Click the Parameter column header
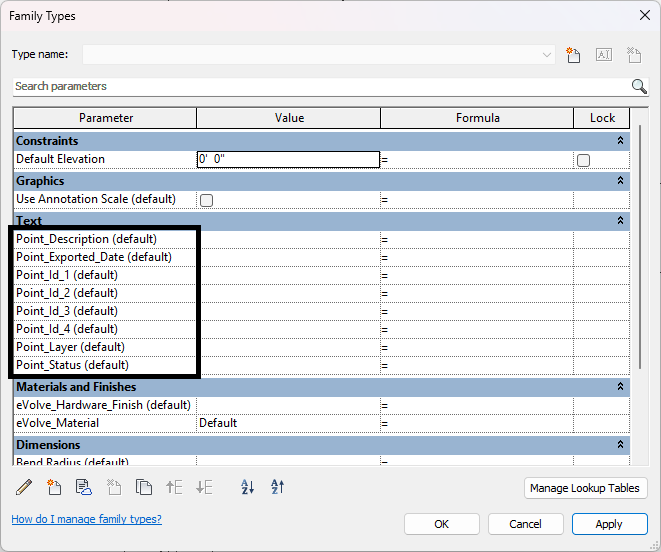The width and height of the screenshot is (661, 552). pyautogui.click(x=106, y=118)
